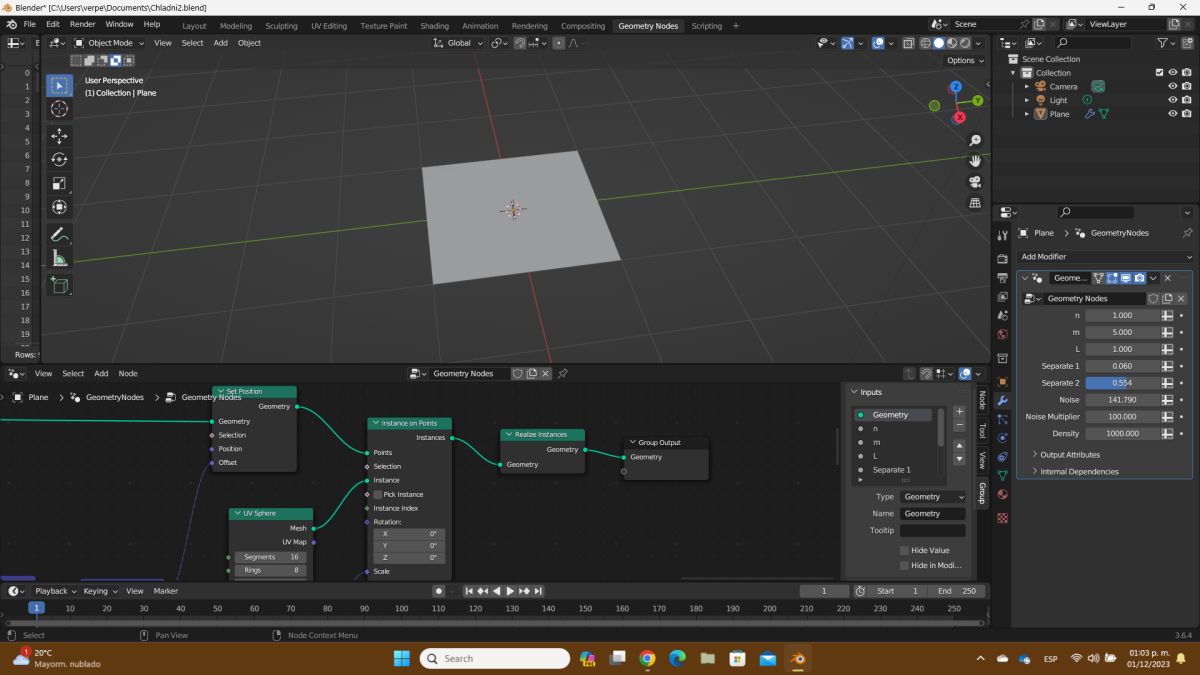Viewport: 1200px width, 675px height.
Task: Hide Plane in viewport via eye icon
Action: pyautogui.click(x=1173, y=114)
